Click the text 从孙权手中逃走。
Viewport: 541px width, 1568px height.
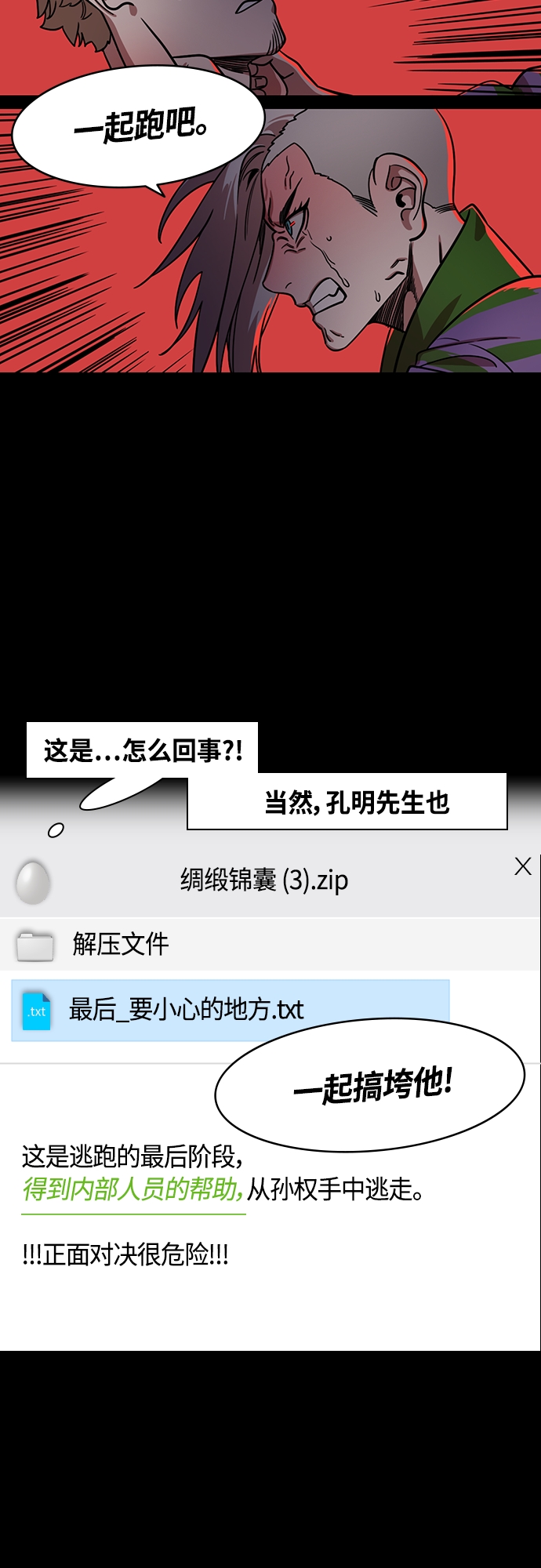[336, 1189]
